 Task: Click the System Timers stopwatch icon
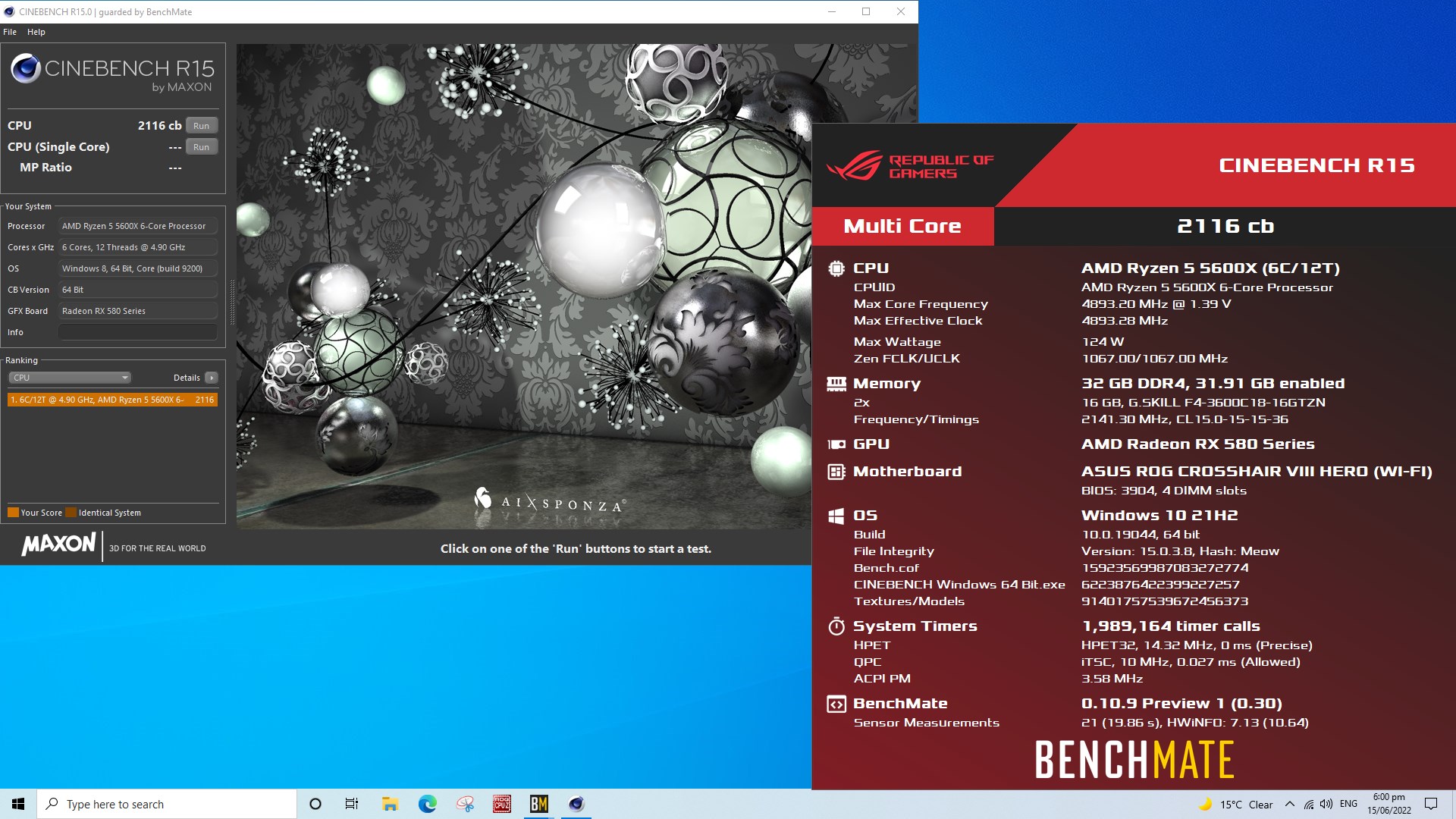[x=836, y=626]
